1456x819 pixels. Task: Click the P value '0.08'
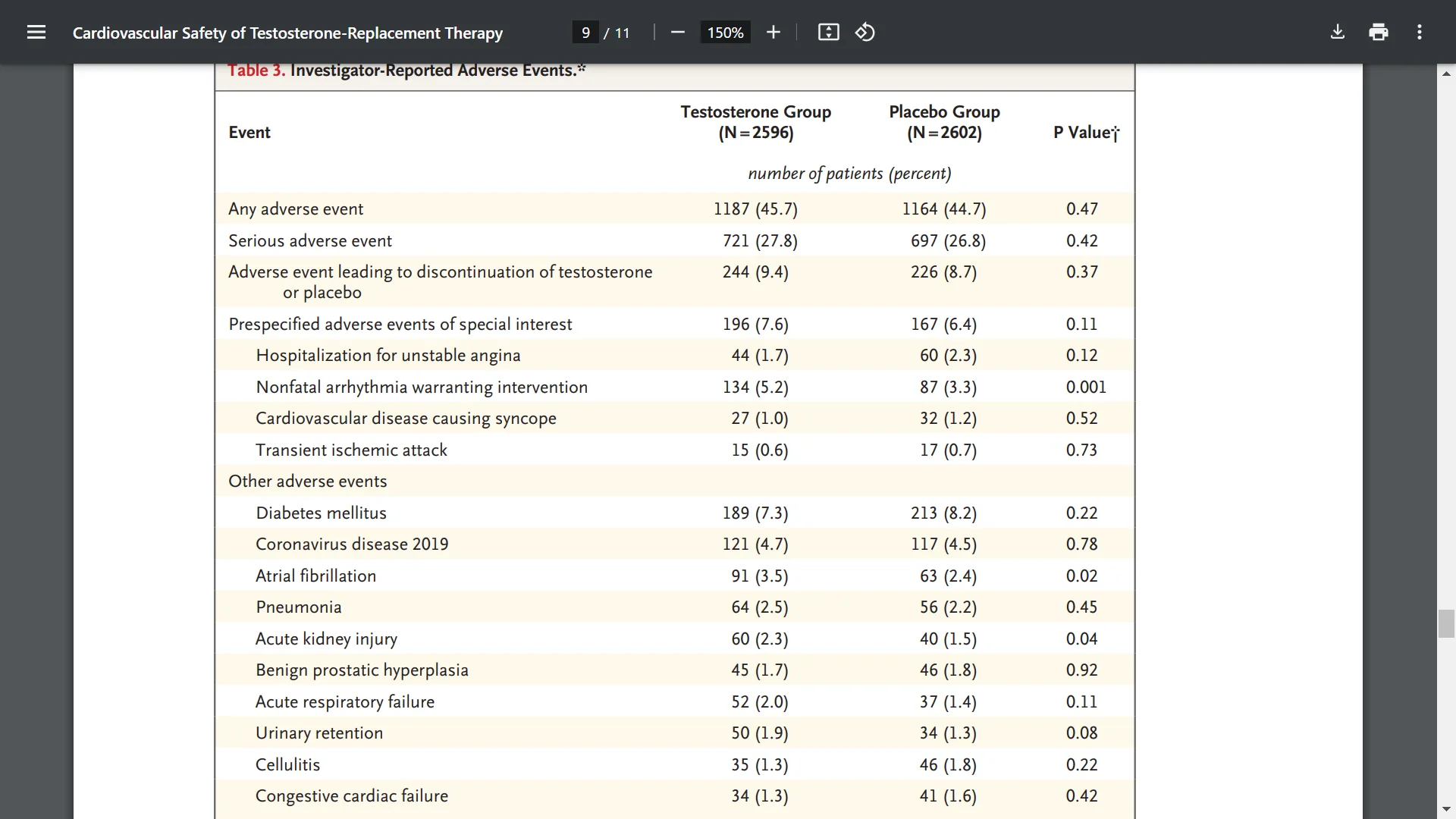[x=1081, y=733]
